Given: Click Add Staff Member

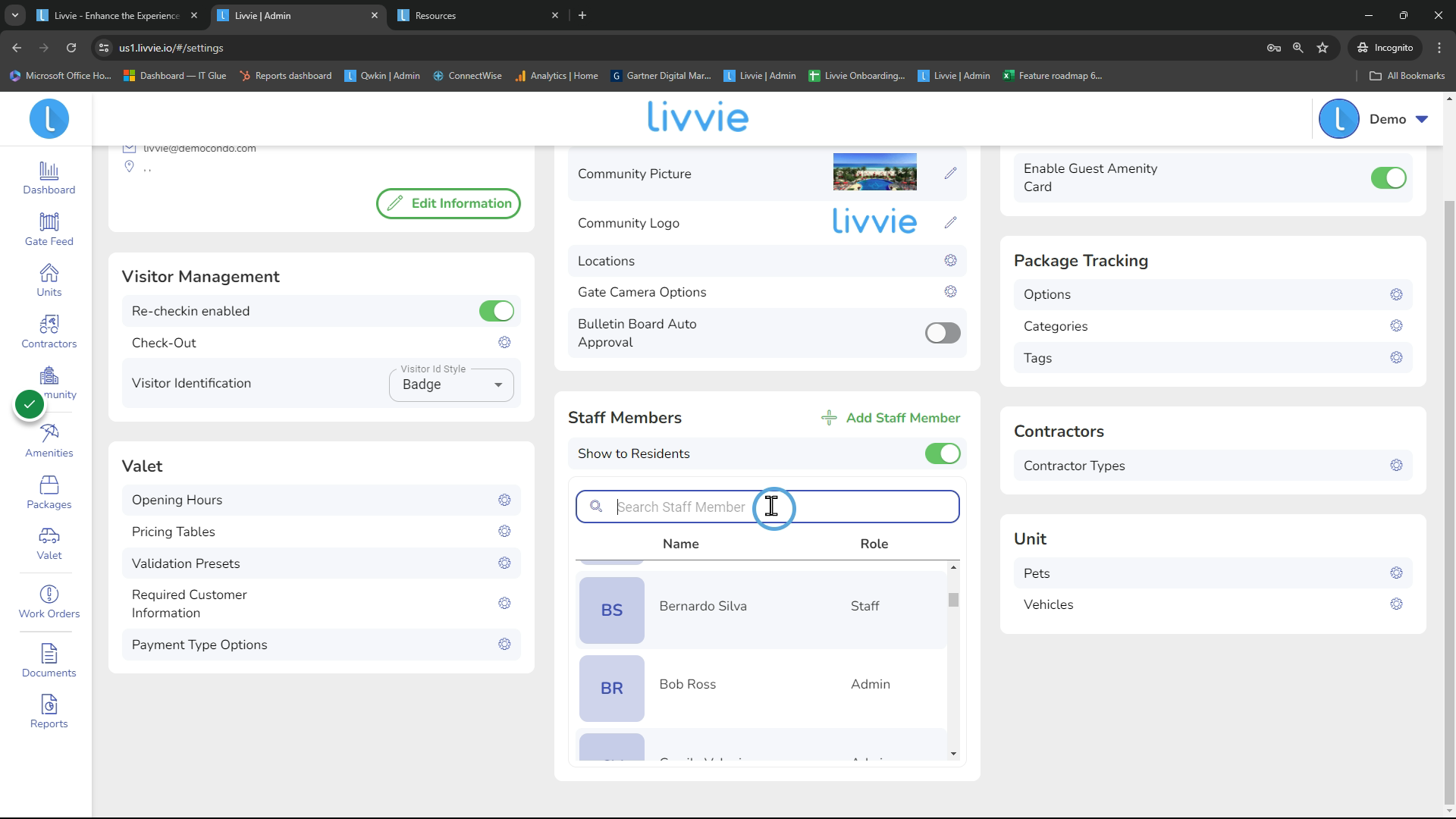Looking at the screenshot, I should 890,418.
